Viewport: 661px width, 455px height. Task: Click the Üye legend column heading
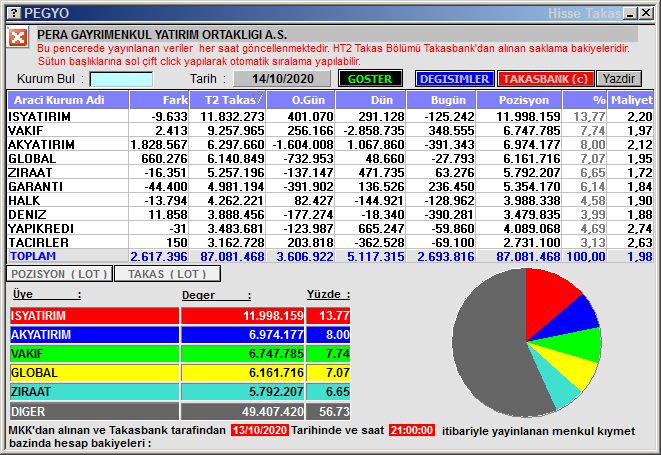(x=47, y=294)
